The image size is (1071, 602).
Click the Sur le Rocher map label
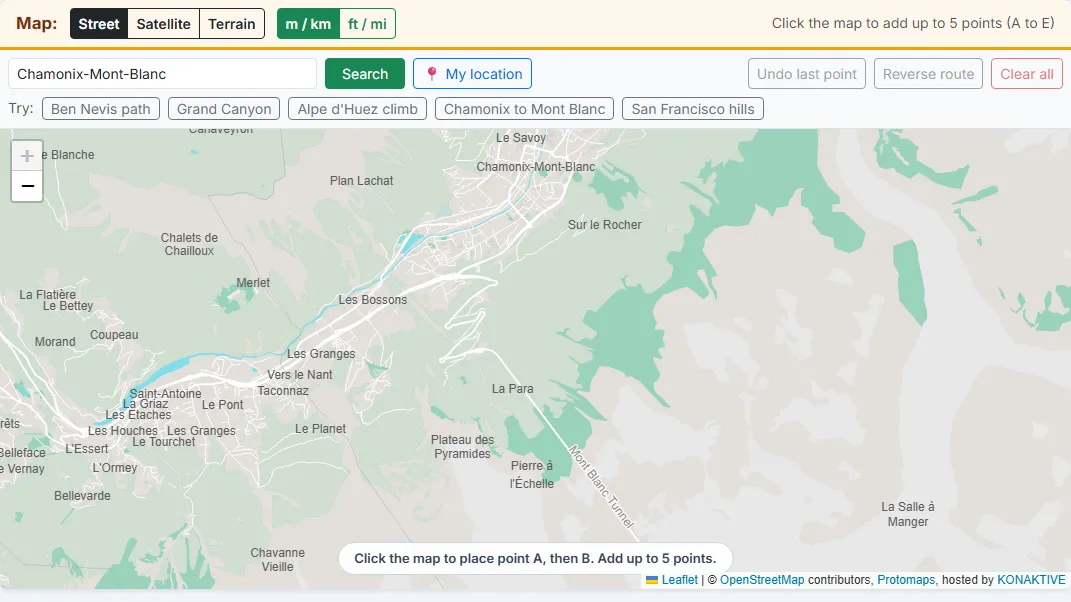pyautogui.click(x=604, y=225)
